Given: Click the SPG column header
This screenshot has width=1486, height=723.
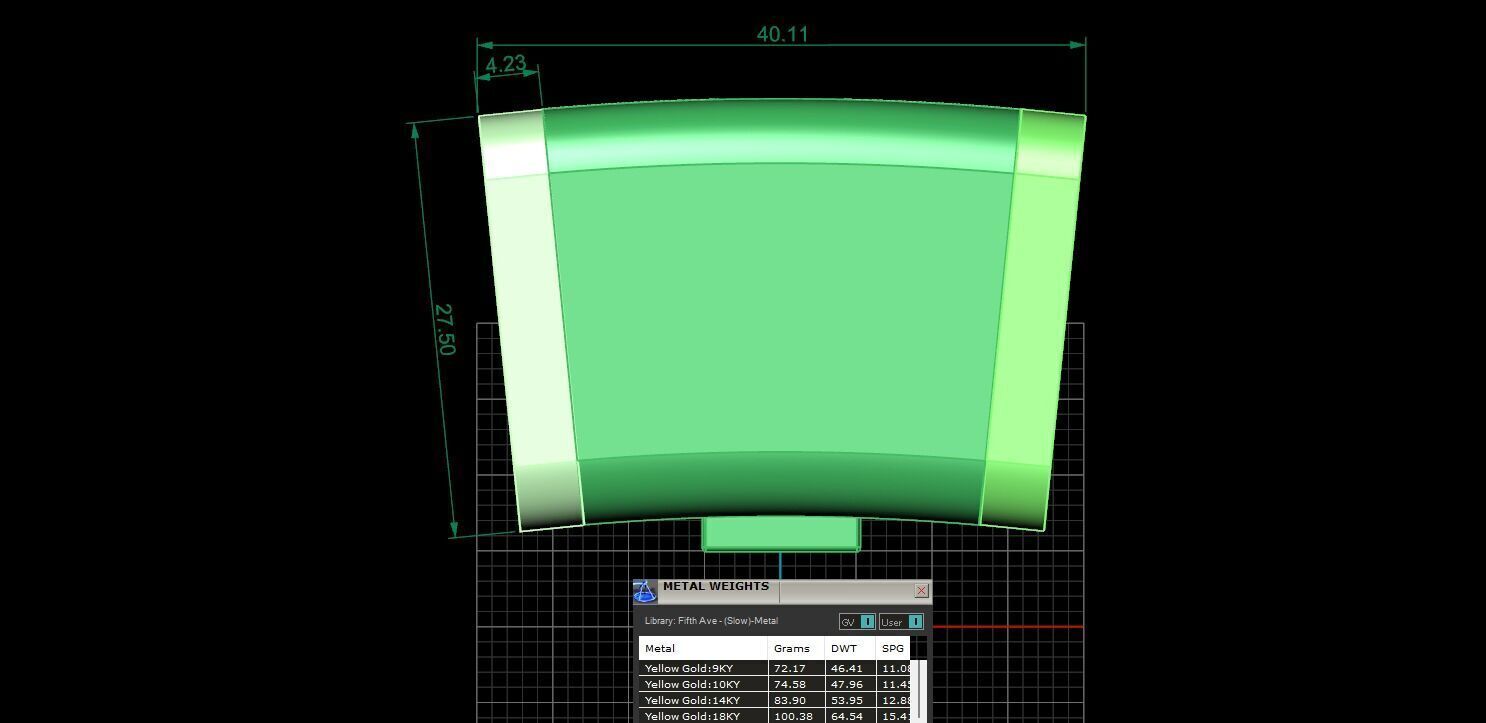Looking at the screenshot, I should (893, 648).
